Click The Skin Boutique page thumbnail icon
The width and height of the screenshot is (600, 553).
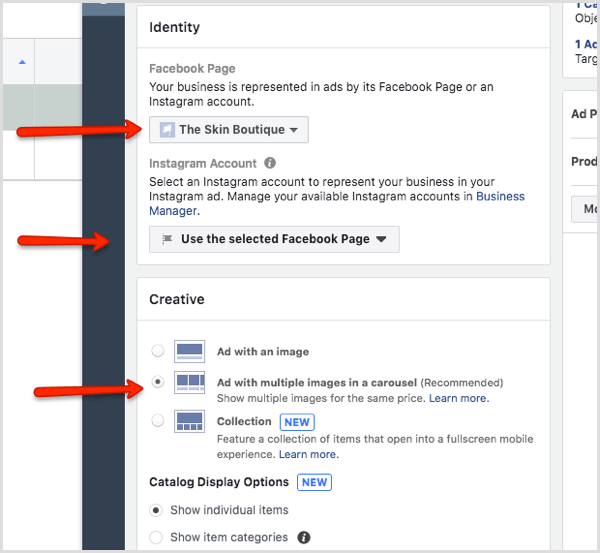click(165, 130)
